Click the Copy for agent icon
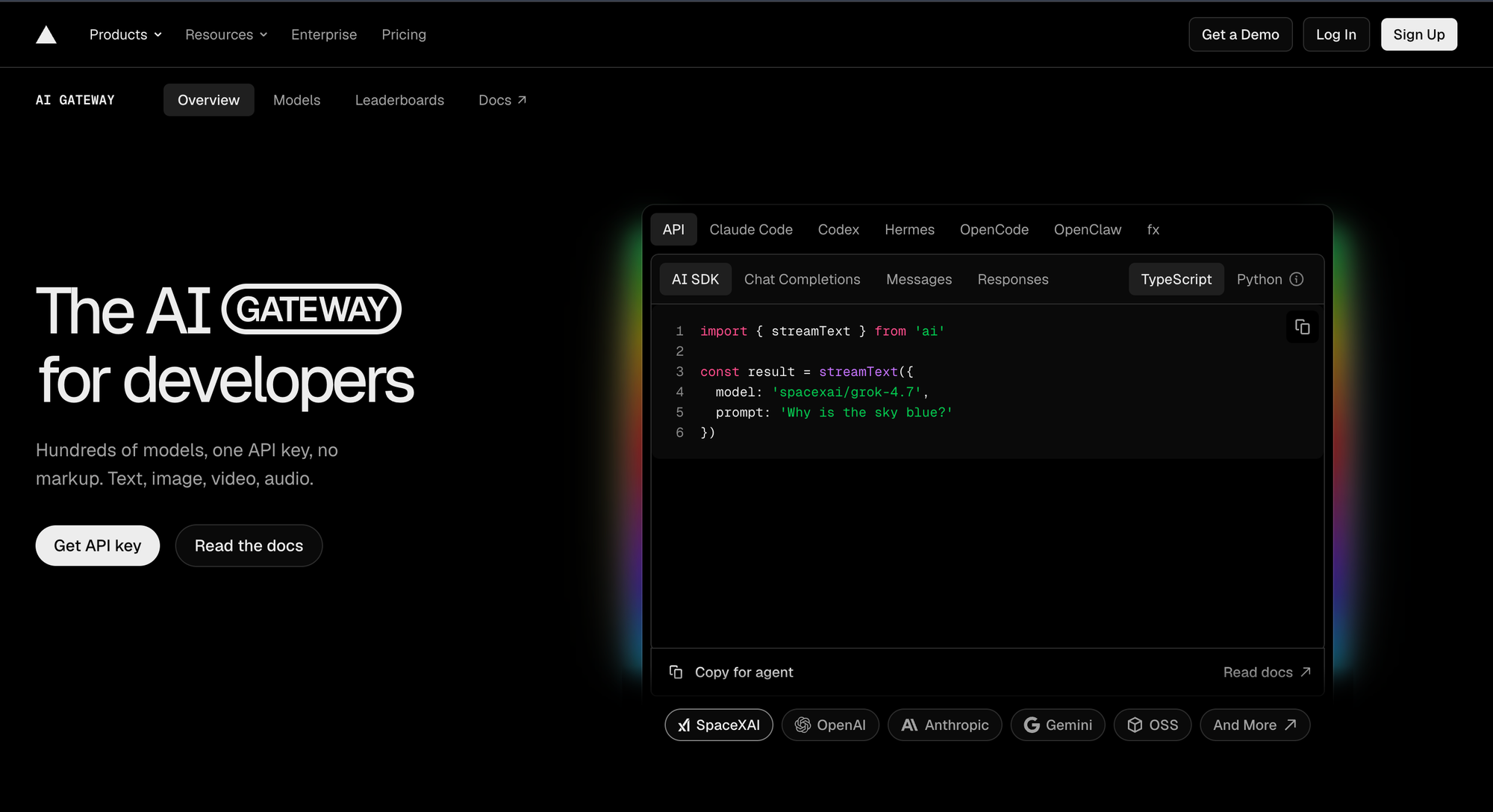Screen dimensions: 1493x812 coord(676,672)
